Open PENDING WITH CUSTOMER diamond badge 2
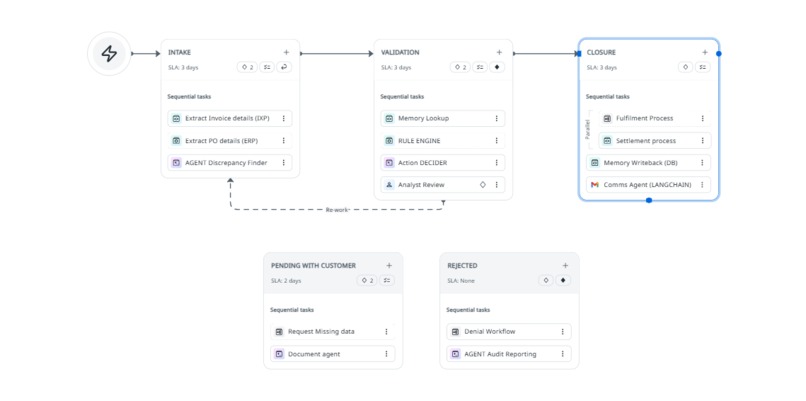 coord(367,281)
